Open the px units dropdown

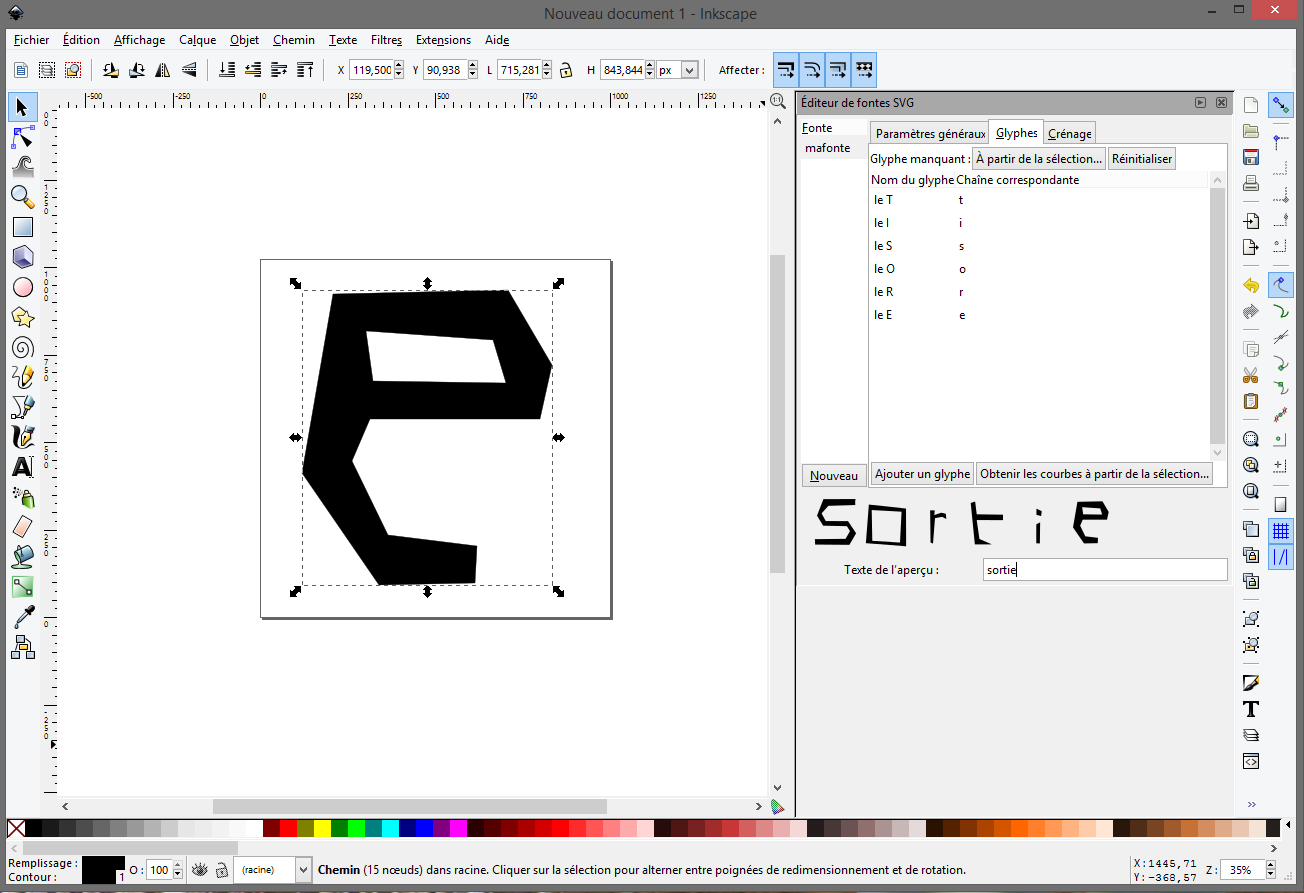click(x=689, y=70)
